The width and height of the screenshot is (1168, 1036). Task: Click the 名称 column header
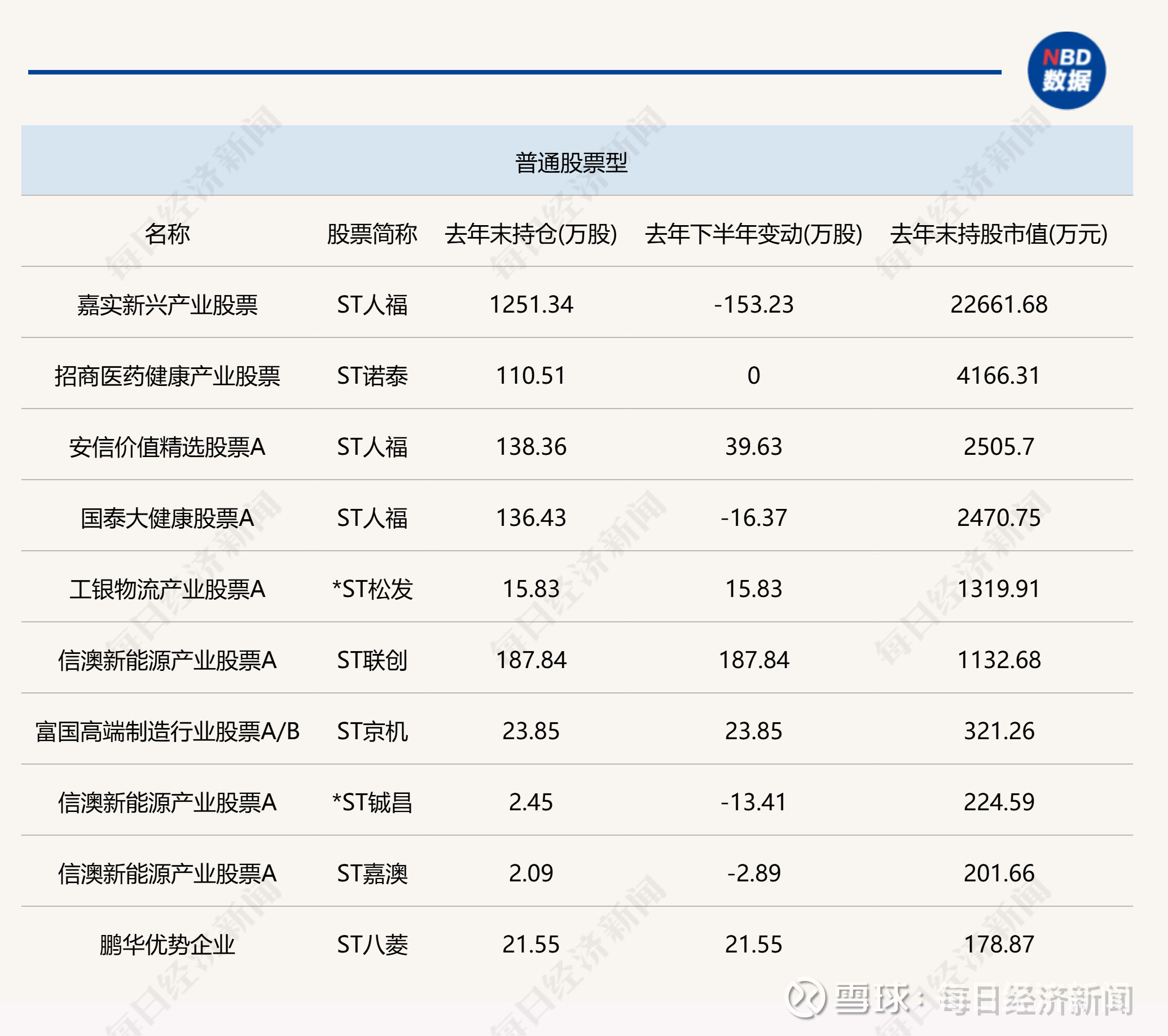coord(167,234)
